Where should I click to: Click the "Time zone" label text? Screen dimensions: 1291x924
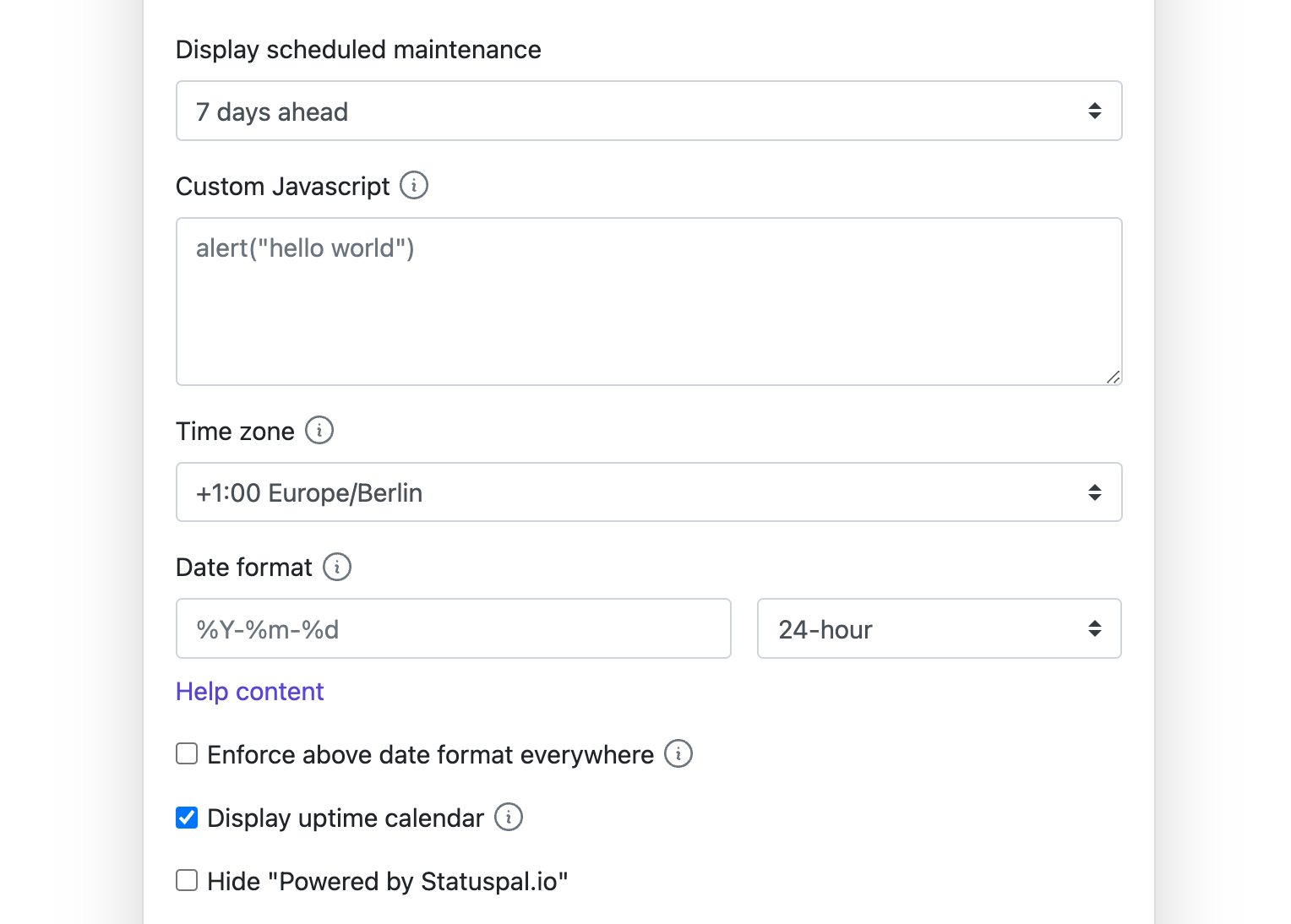[235, 432]
